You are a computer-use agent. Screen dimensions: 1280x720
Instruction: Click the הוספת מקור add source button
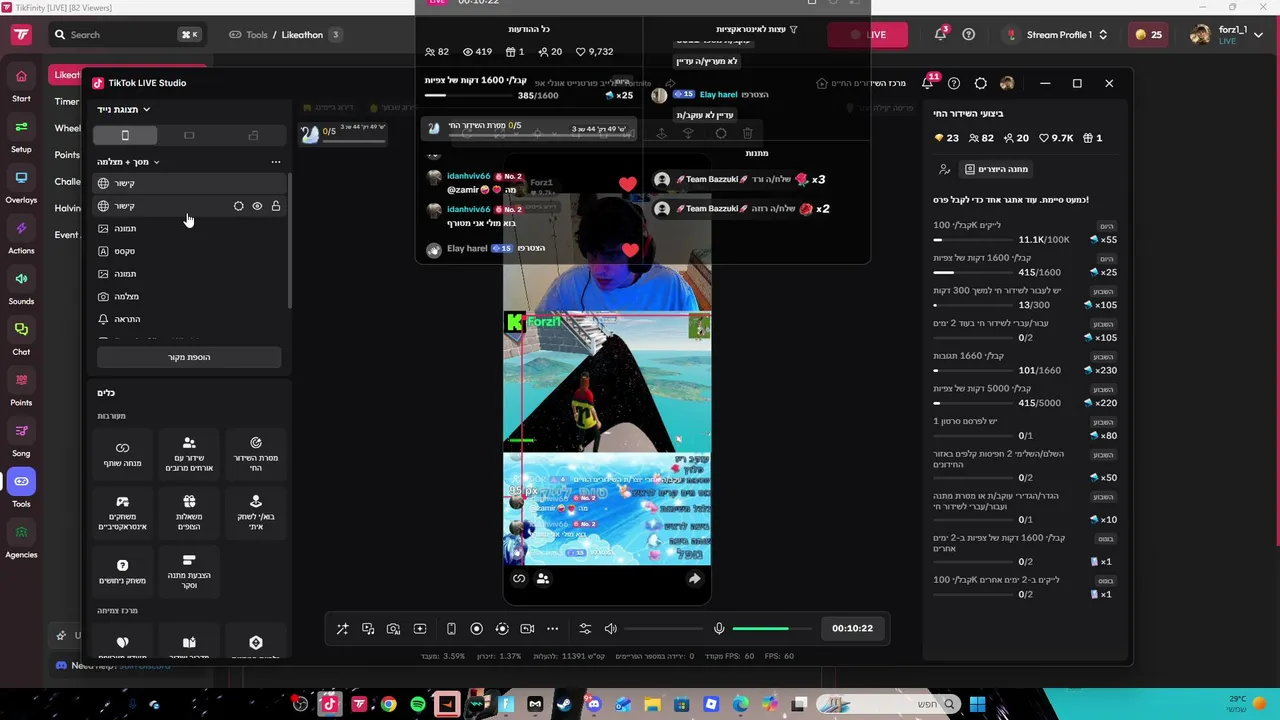189,357
